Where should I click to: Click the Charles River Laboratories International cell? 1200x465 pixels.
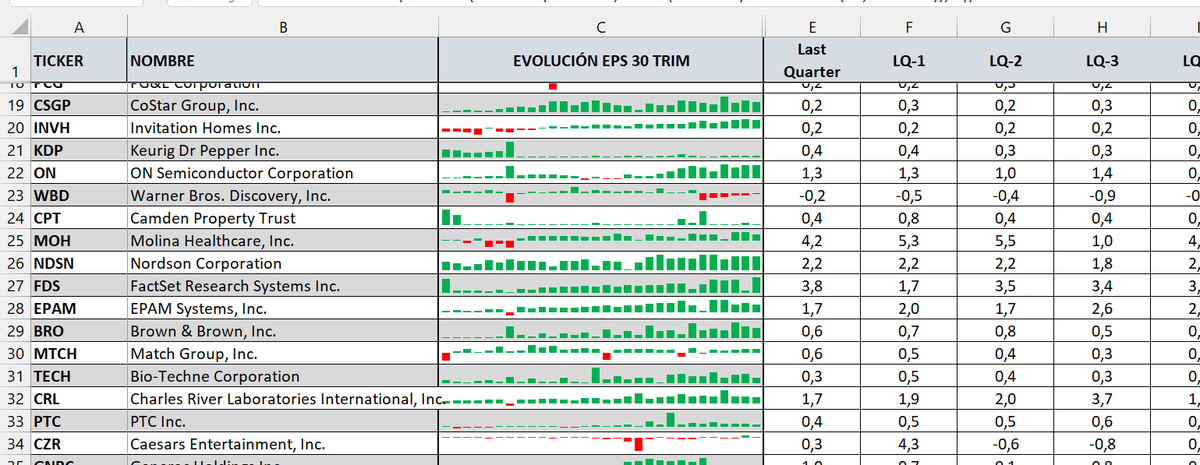283,399
